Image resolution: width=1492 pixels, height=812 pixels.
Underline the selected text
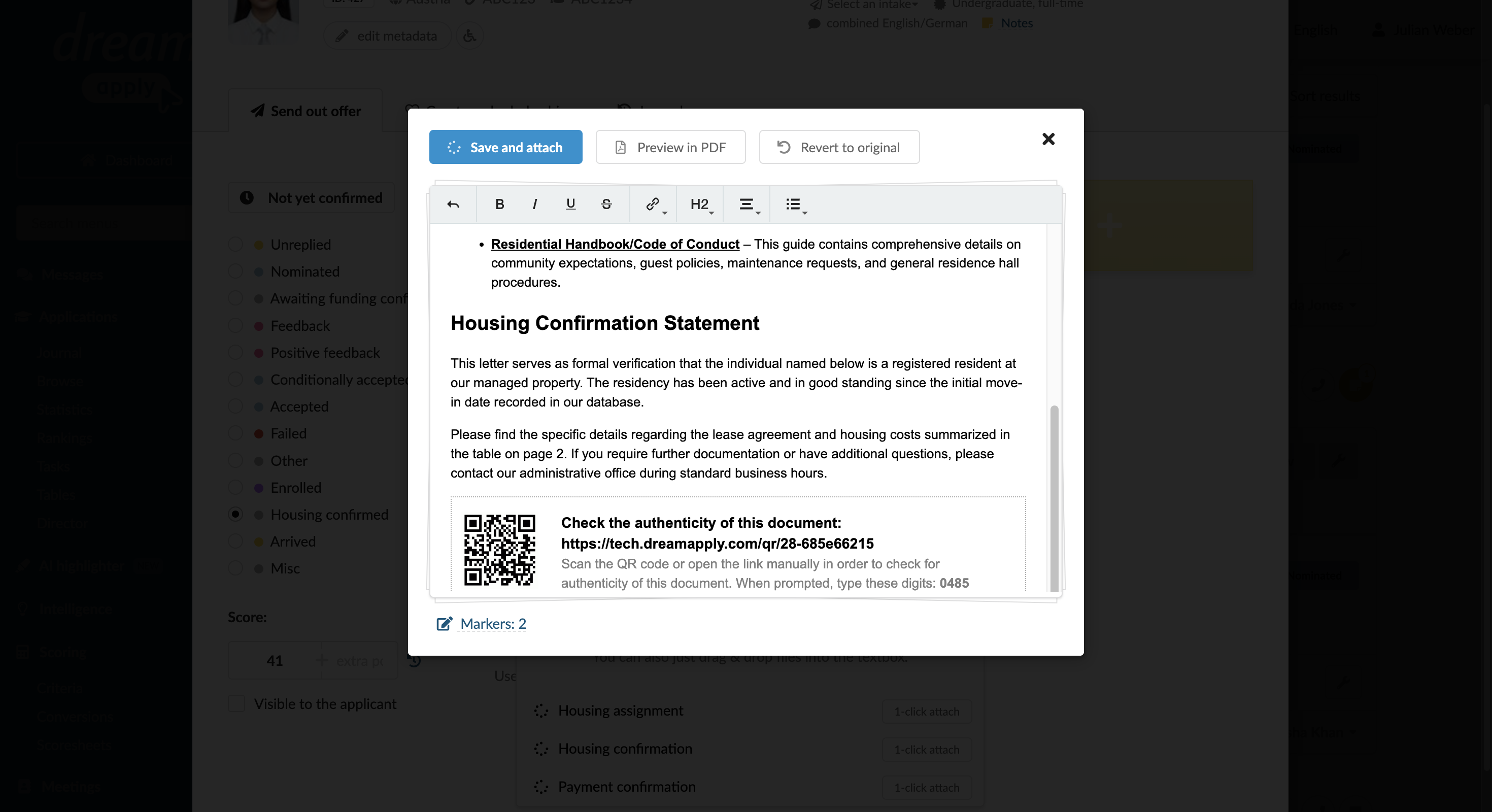570,204
